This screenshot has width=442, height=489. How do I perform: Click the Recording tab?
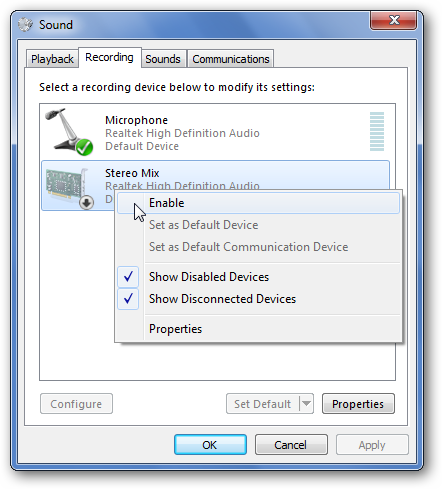click(109, 57)
